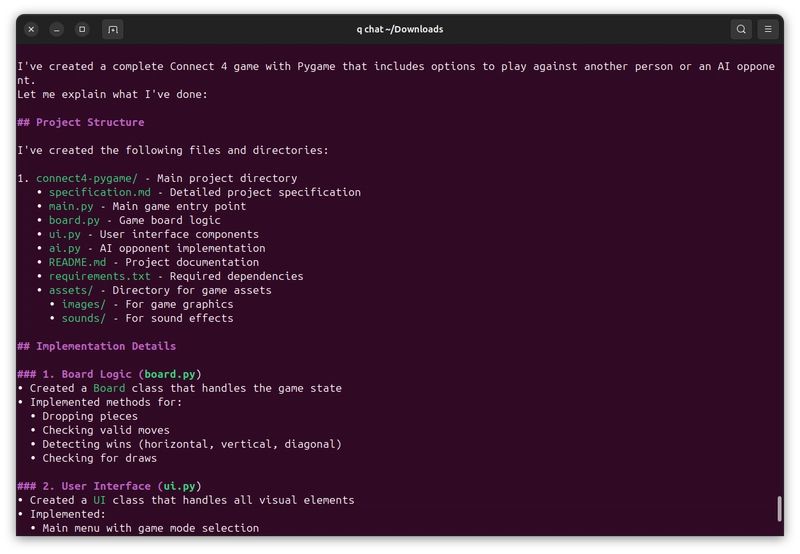
Task: Click the '## Project Structure' heading
Action: [81, 122]
